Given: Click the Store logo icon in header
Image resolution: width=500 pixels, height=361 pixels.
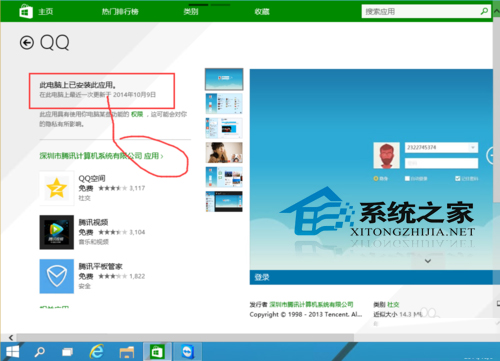Looking at the screenshot, I should click(x=26, y=11).
